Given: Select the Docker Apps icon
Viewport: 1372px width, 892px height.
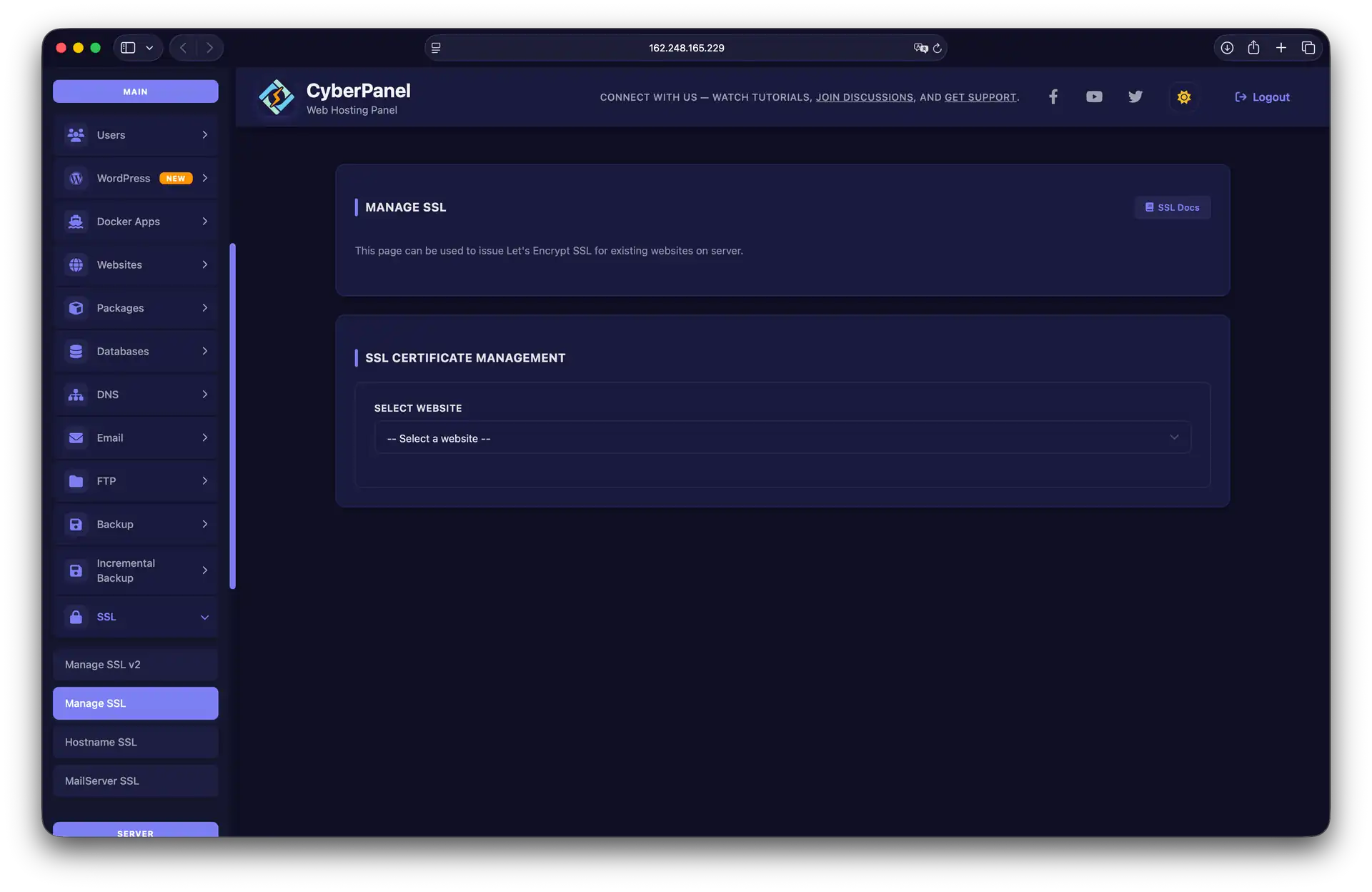Looking at the screenshot, I should click(76, 222).
